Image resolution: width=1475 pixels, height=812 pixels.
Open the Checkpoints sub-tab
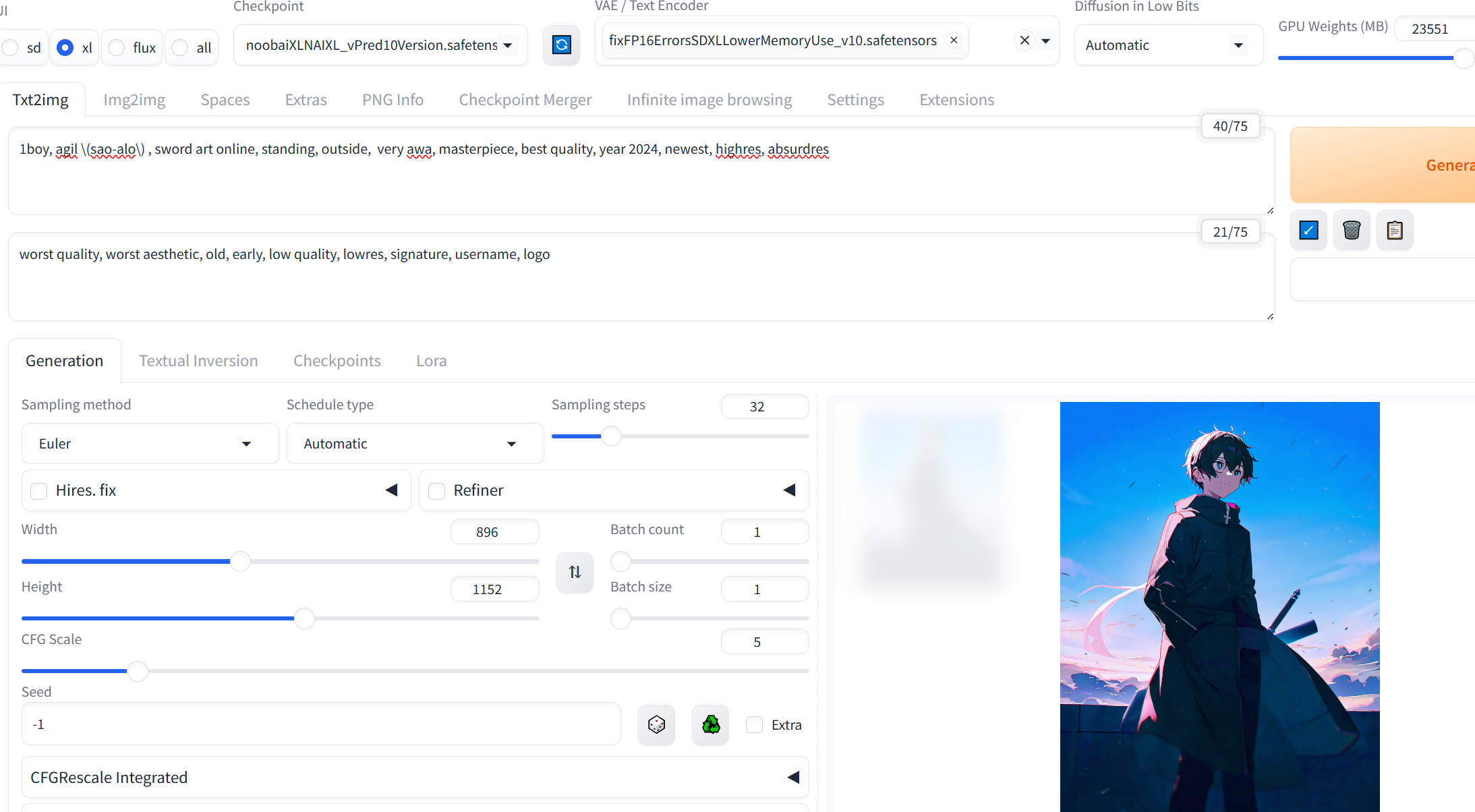pyautogui.click(x=337, y=361)
